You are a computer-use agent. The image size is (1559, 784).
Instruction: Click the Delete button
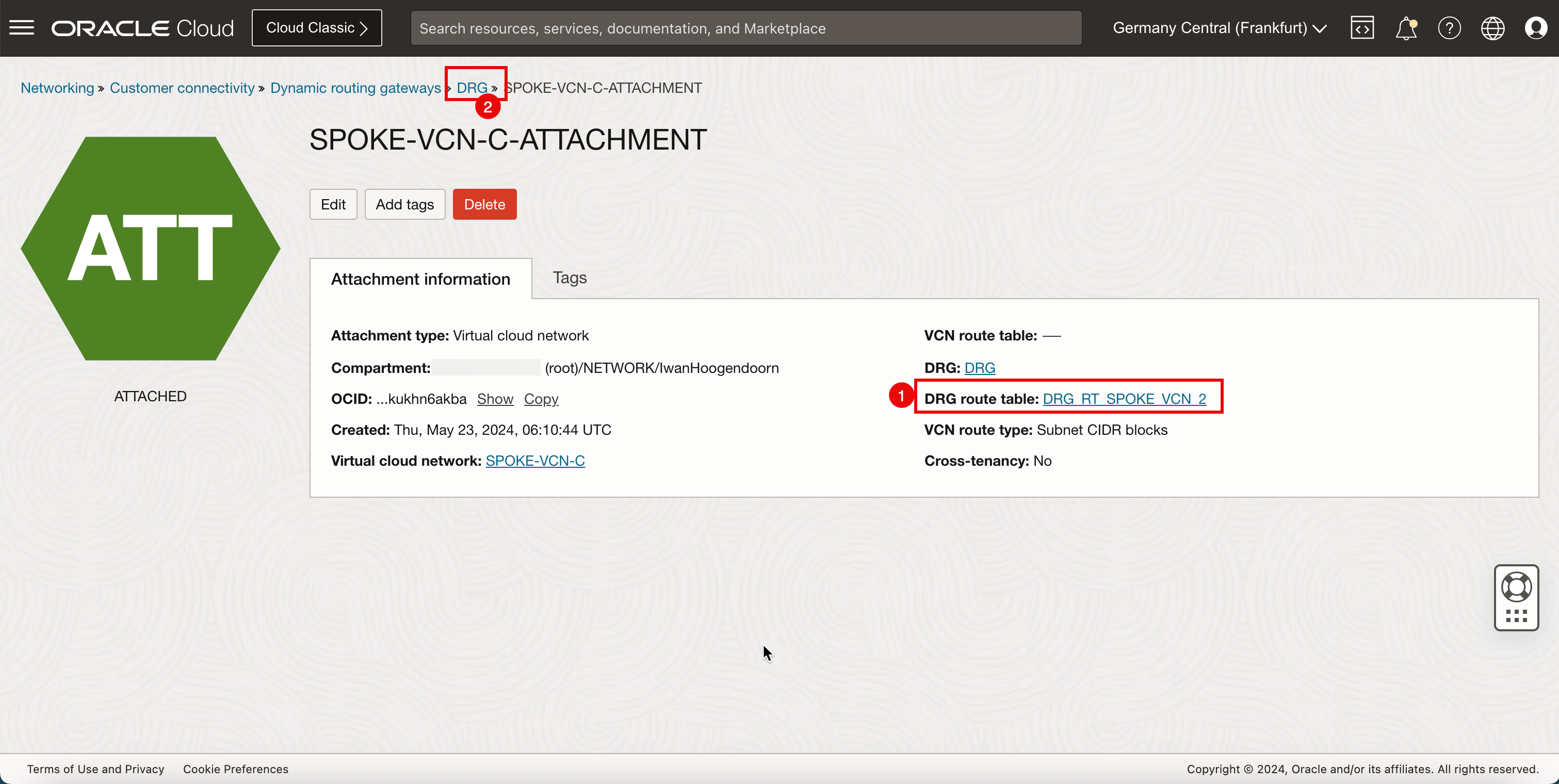(485, 204)
